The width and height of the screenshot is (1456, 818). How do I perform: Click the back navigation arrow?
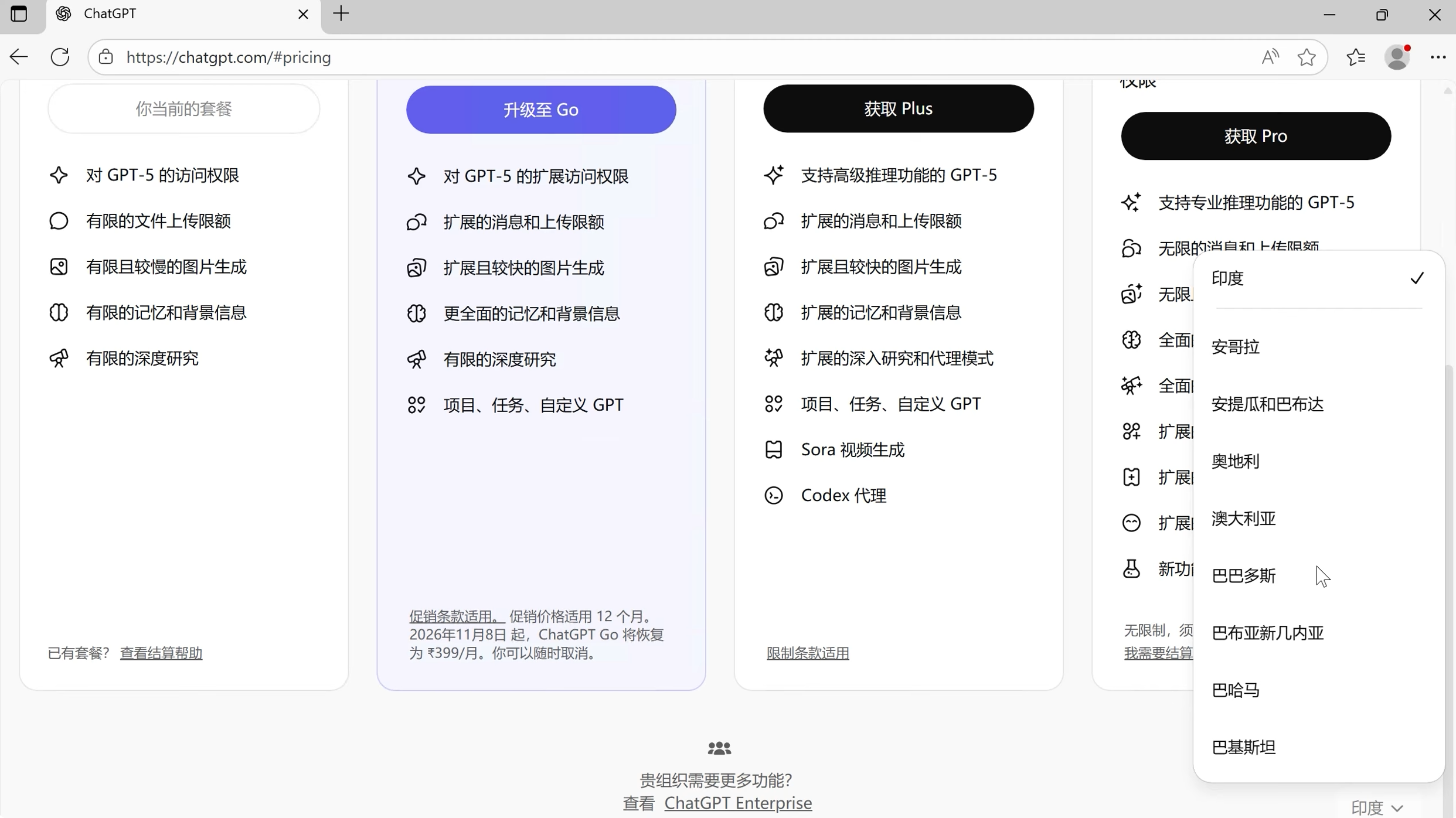tap(19, 57)
